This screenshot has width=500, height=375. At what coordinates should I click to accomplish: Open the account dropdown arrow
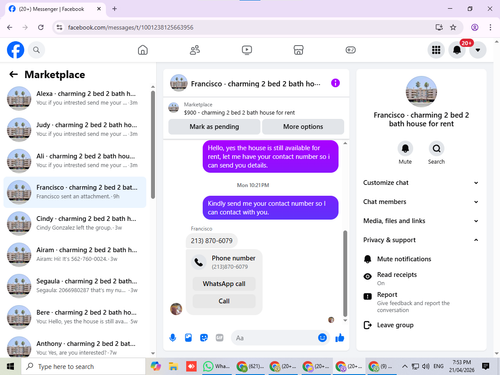[478, 50]
